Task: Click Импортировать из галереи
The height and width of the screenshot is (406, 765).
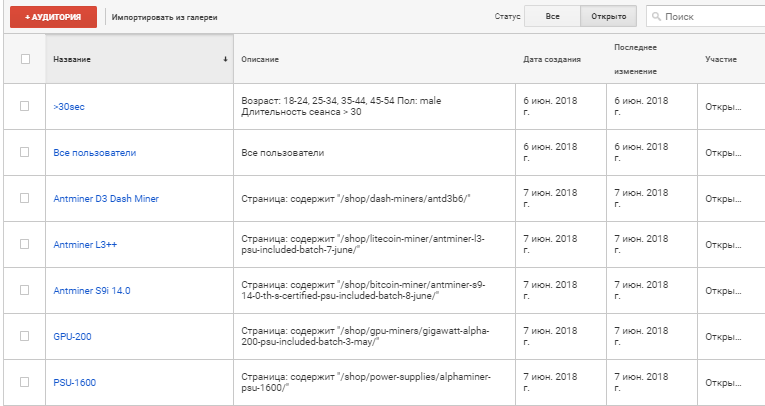Action: [x=164, y=17]
